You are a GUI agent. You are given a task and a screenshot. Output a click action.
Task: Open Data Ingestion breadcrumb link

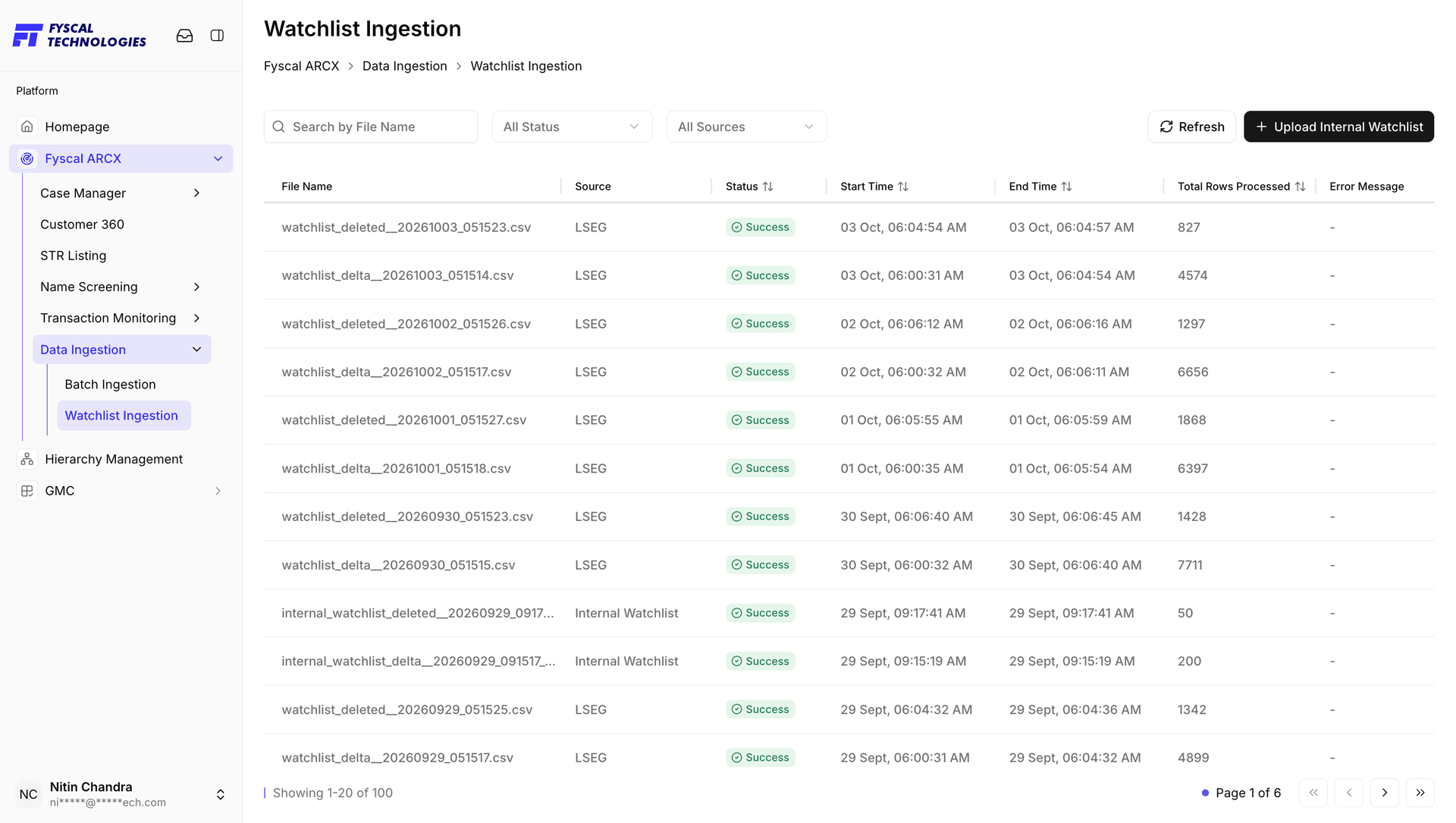[x=404, y=66]
